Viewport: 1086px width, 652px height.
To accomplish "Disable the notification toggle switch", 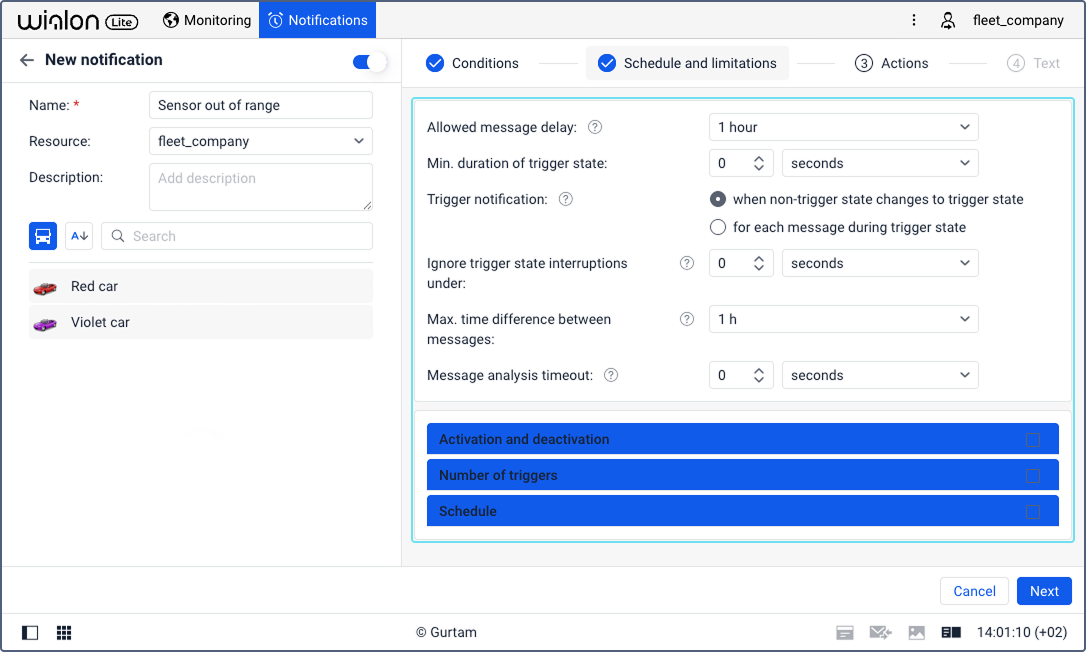I will click(369, 62).
